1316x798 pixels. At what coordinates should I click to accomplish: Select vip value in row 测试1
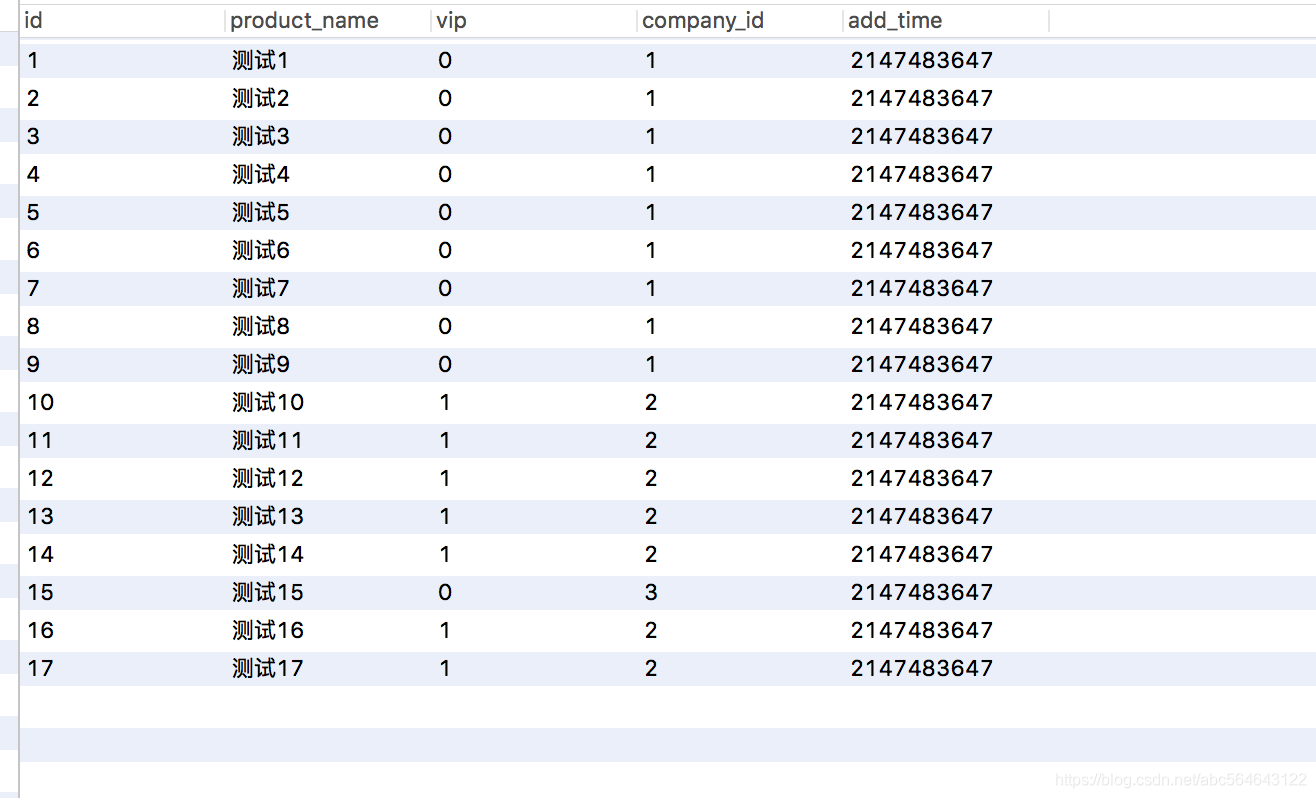[x=445, y=61]
